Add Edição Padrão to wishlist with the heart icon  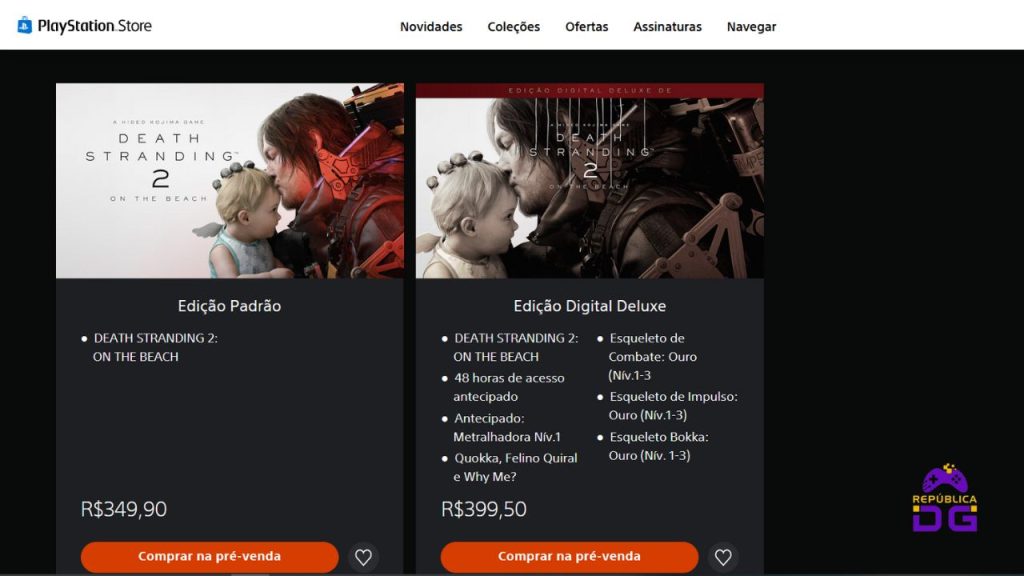[363, 557]
